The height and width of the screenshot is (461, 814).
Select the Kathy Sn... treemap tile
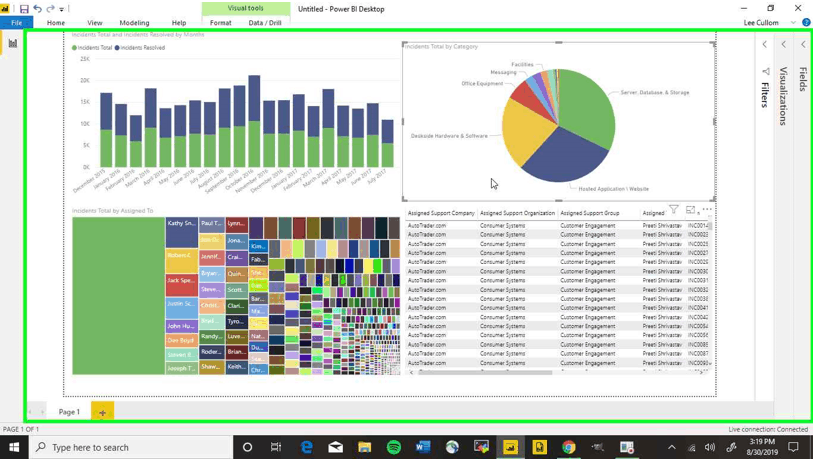[181, 232]
